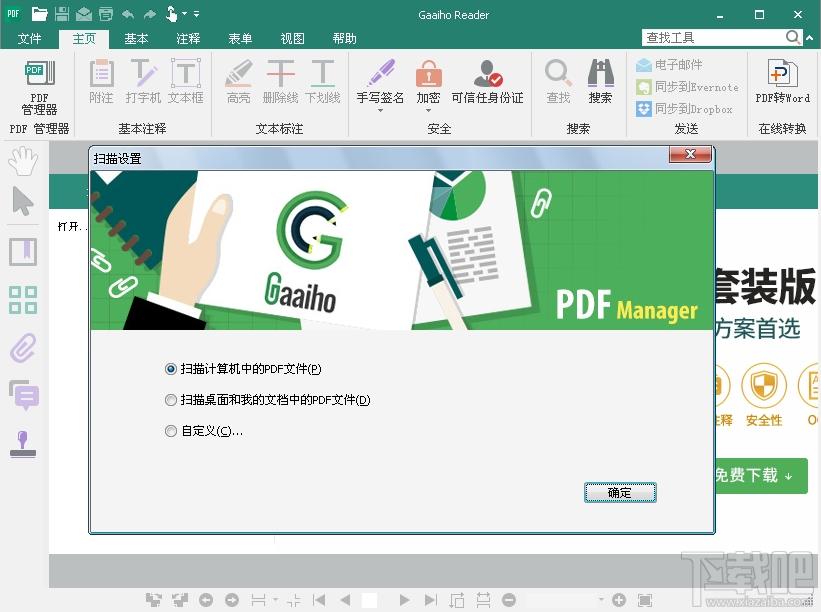821x612 pixels.
Task: Switch to the 视图 tab
Action: [x=292, y=38]
